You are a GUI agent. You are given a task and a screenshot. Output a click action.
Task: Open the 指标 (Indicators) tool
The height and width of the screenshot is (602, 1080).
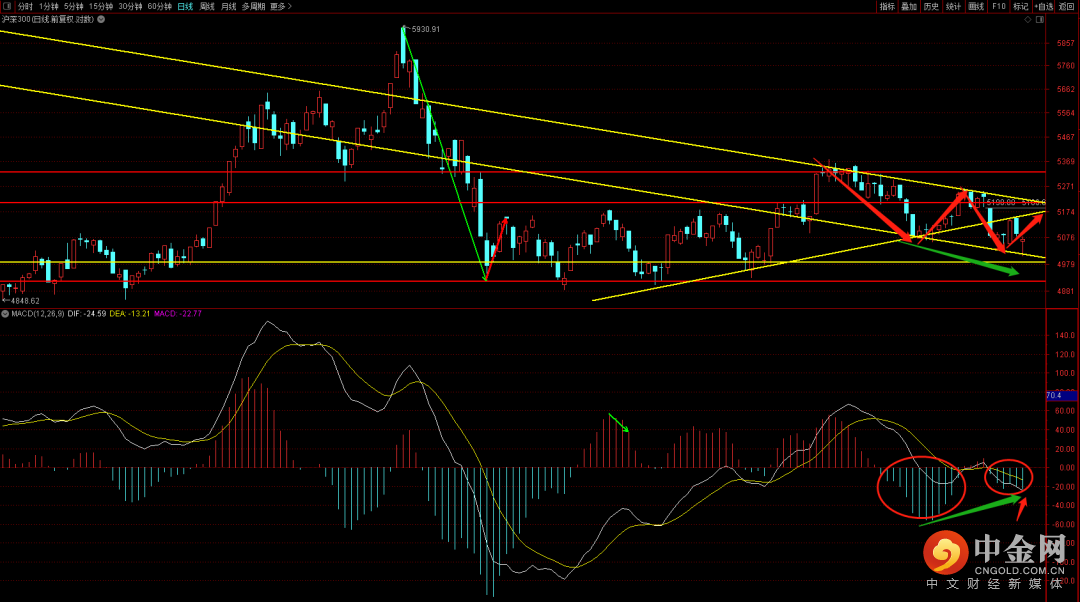(x=887, y=6)
